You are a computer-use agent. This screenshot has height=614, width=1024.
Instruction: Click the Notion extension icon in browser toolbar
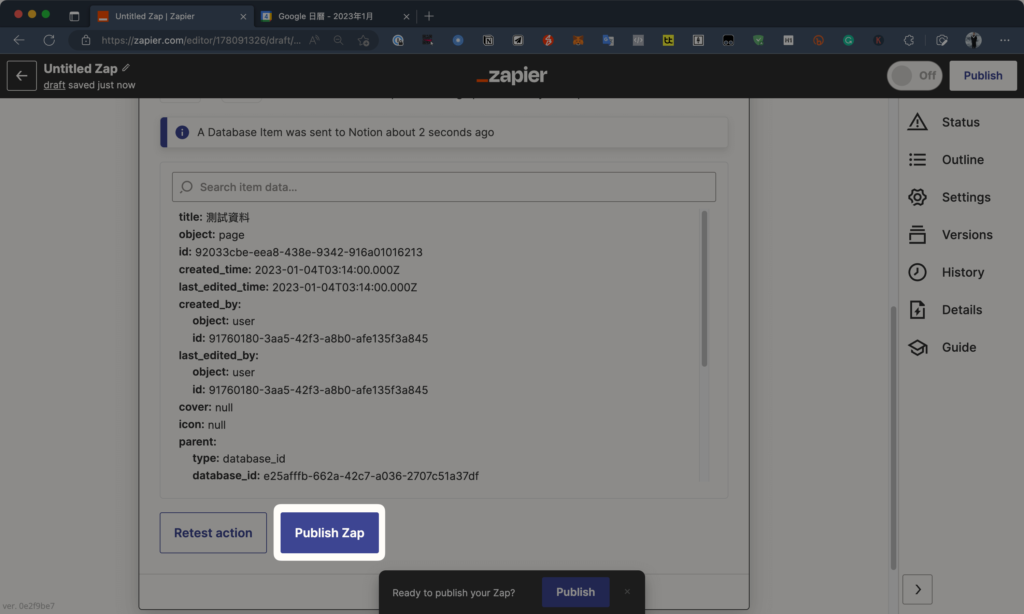488,40
